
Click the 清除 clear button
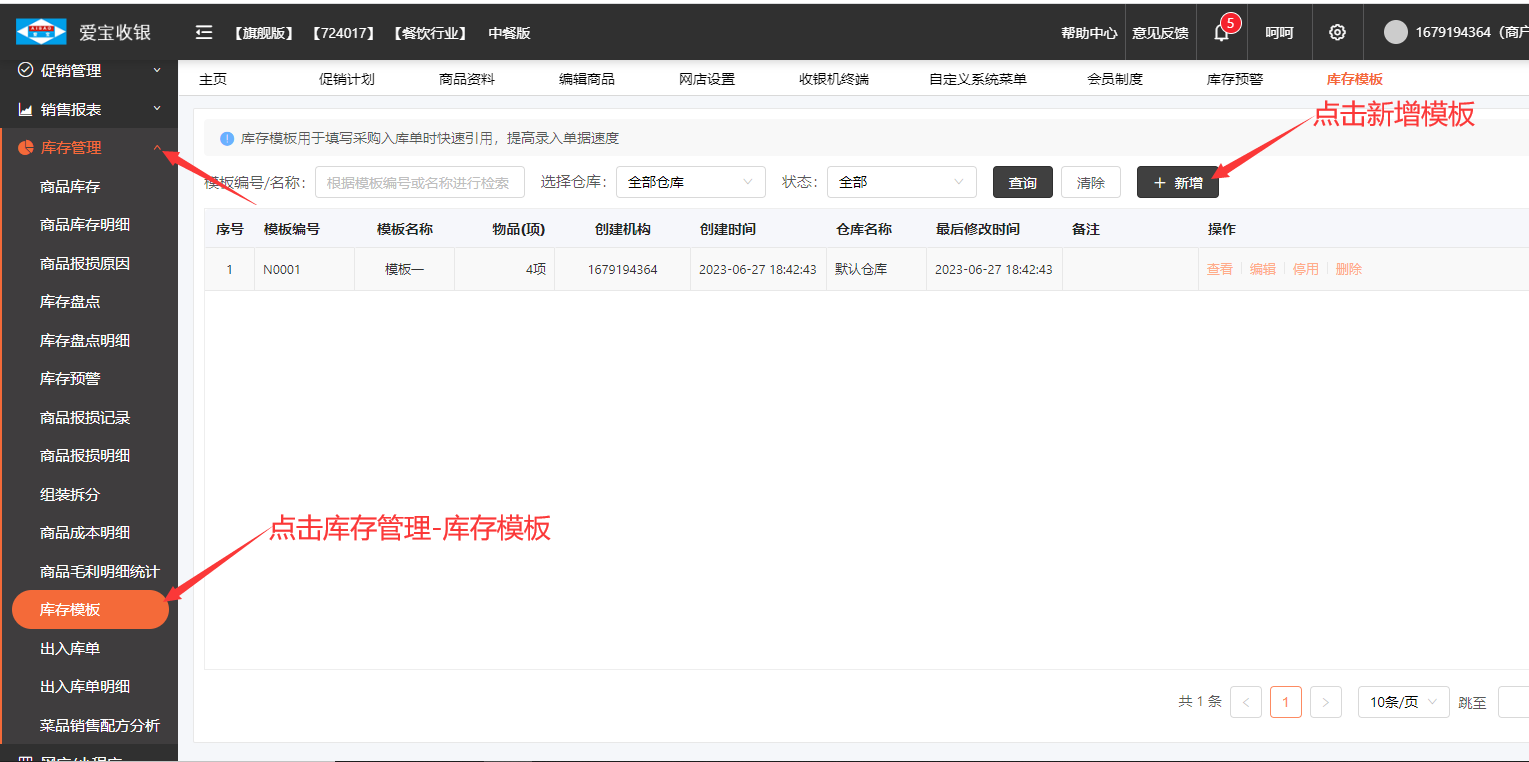coord(1091,182)
